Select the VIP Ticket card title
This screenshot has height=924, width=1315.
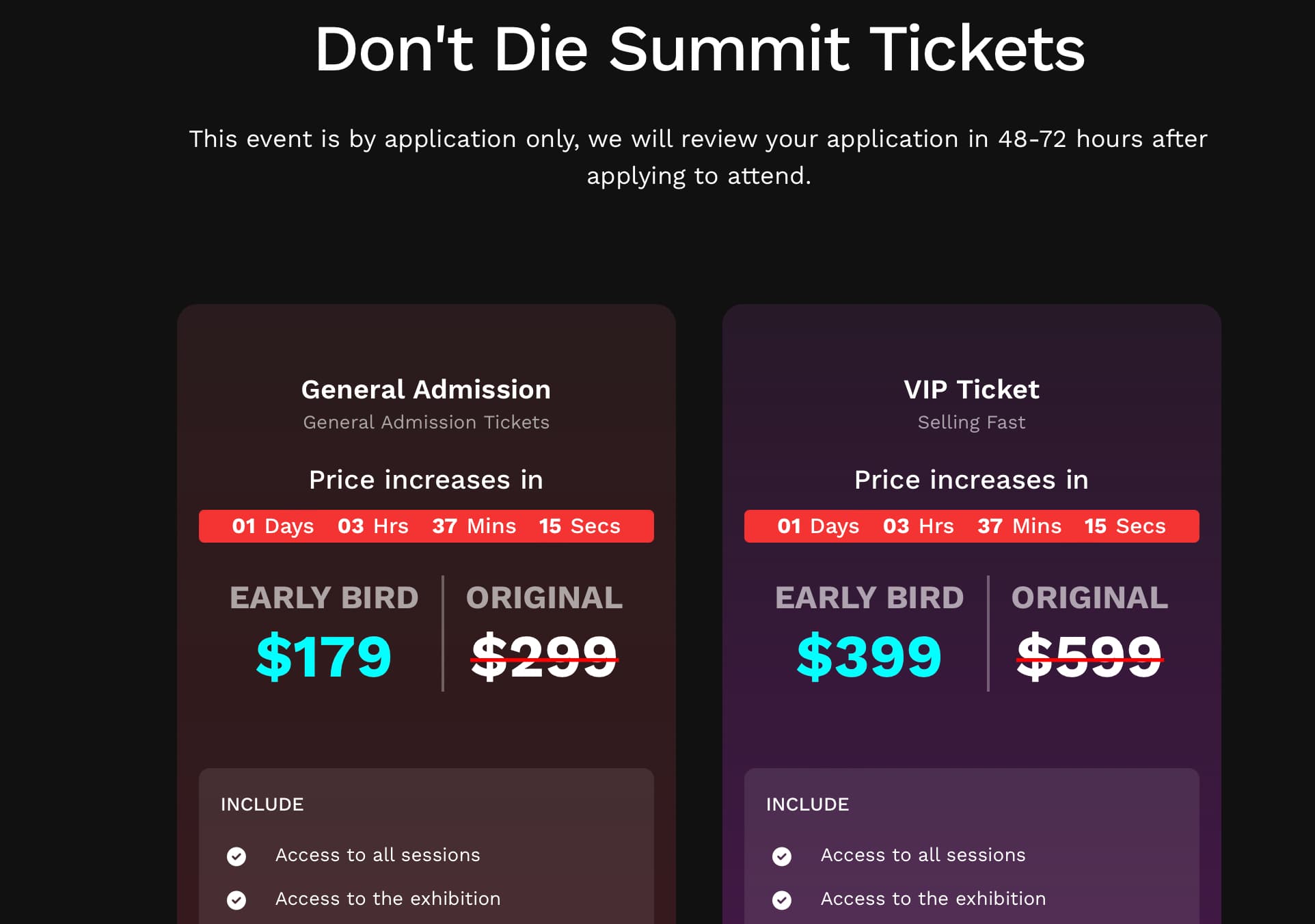click(971, 390)
